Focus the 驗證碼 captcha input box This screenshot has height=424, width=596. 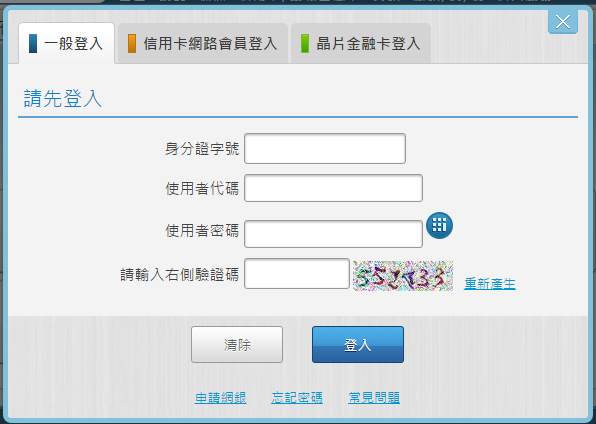(297, 274)
